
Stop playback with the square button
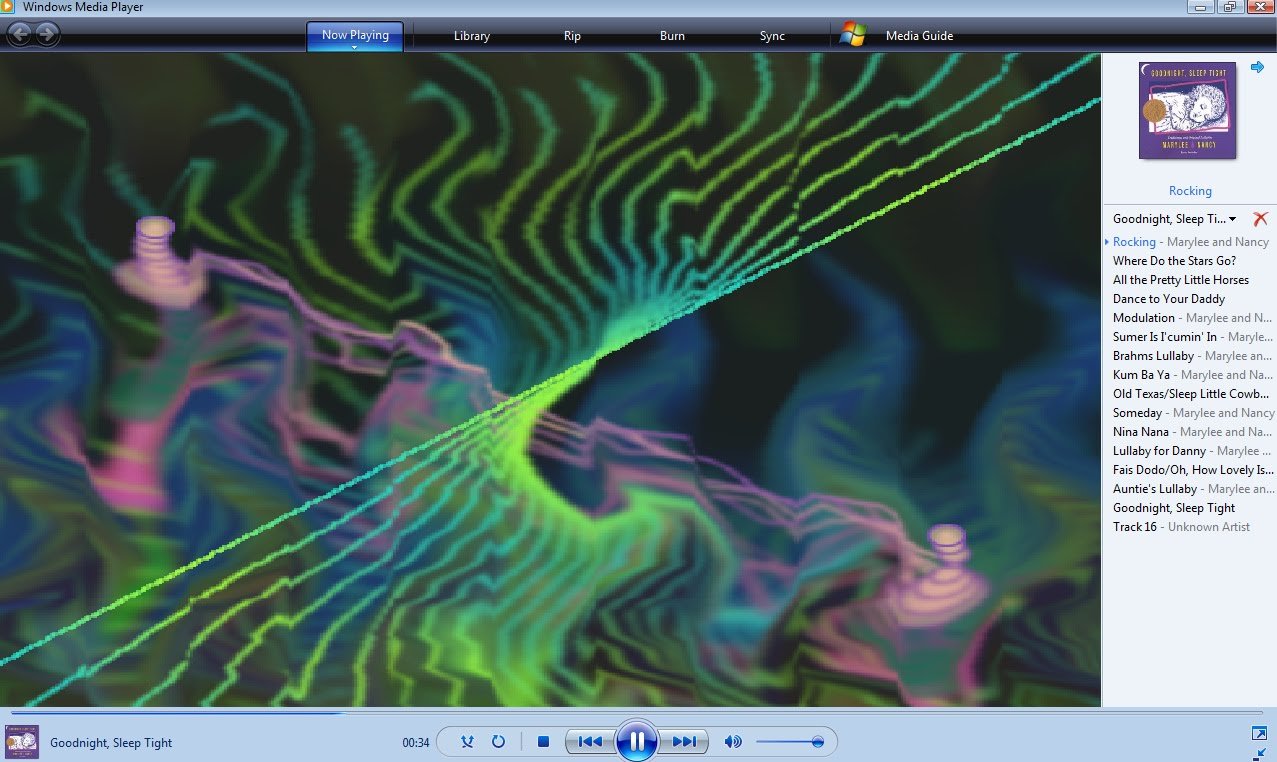(543, 742)
